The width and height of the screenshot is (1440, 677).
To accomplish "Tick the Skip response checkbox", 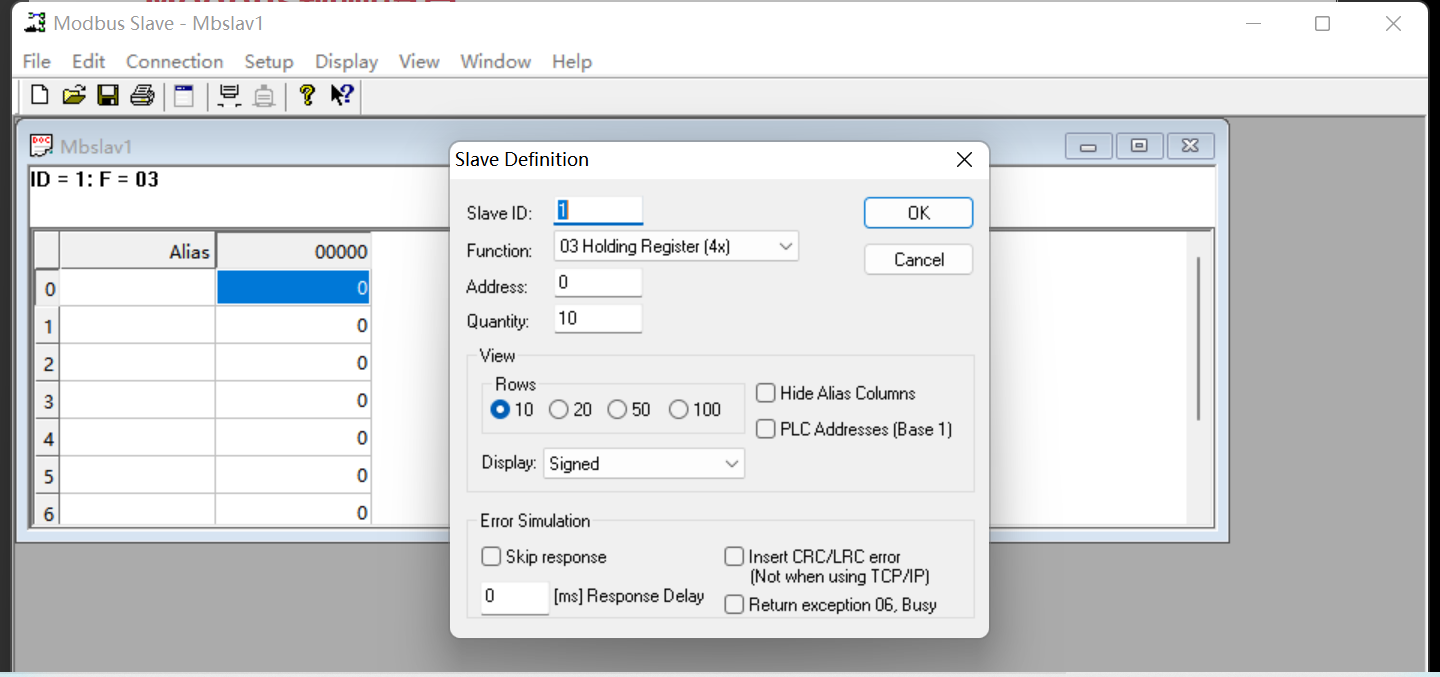I will click(x=491, y=557).
